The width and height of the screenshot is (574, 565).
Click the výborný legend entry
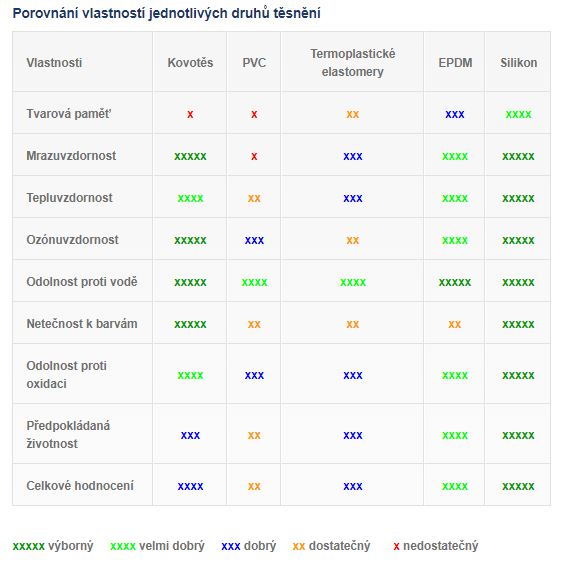(x=53, y=546)
